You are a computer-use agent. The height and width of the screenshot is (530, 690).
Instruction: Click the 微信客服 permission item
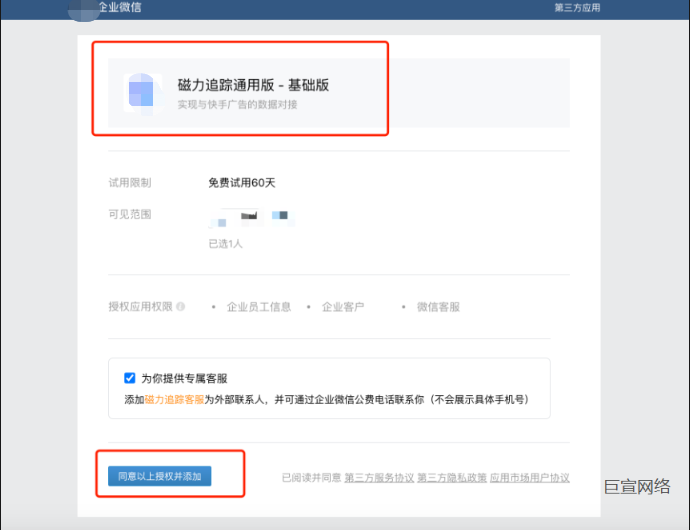[x=438, y=307]
